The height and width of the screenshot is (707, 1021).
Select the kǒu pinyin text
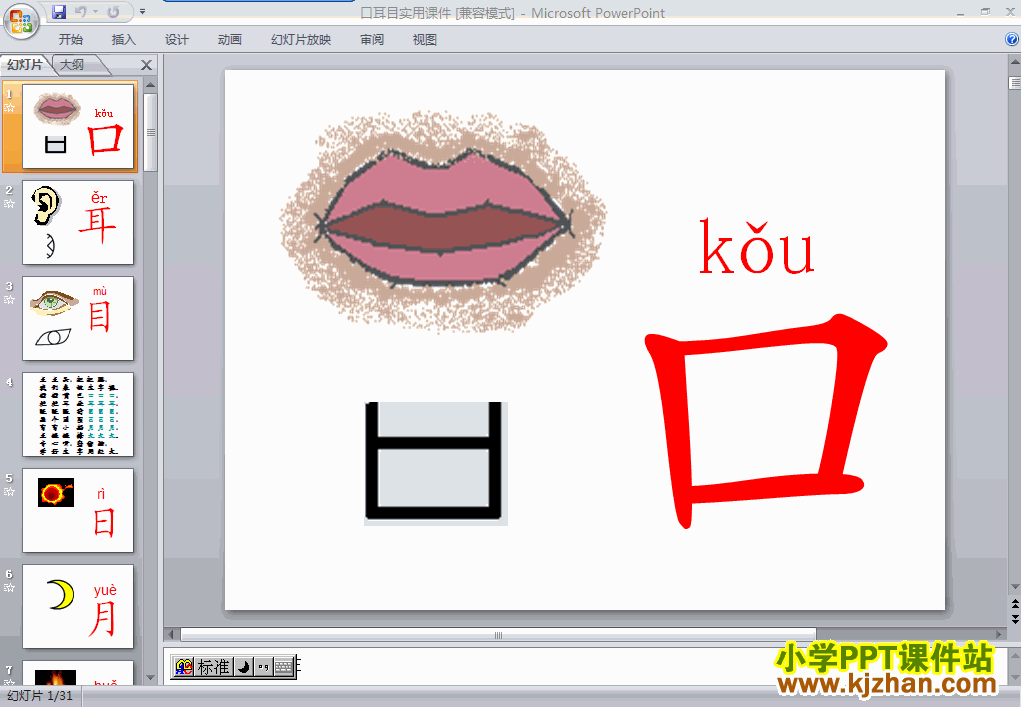pyautogui.click(x=756, y=247)
